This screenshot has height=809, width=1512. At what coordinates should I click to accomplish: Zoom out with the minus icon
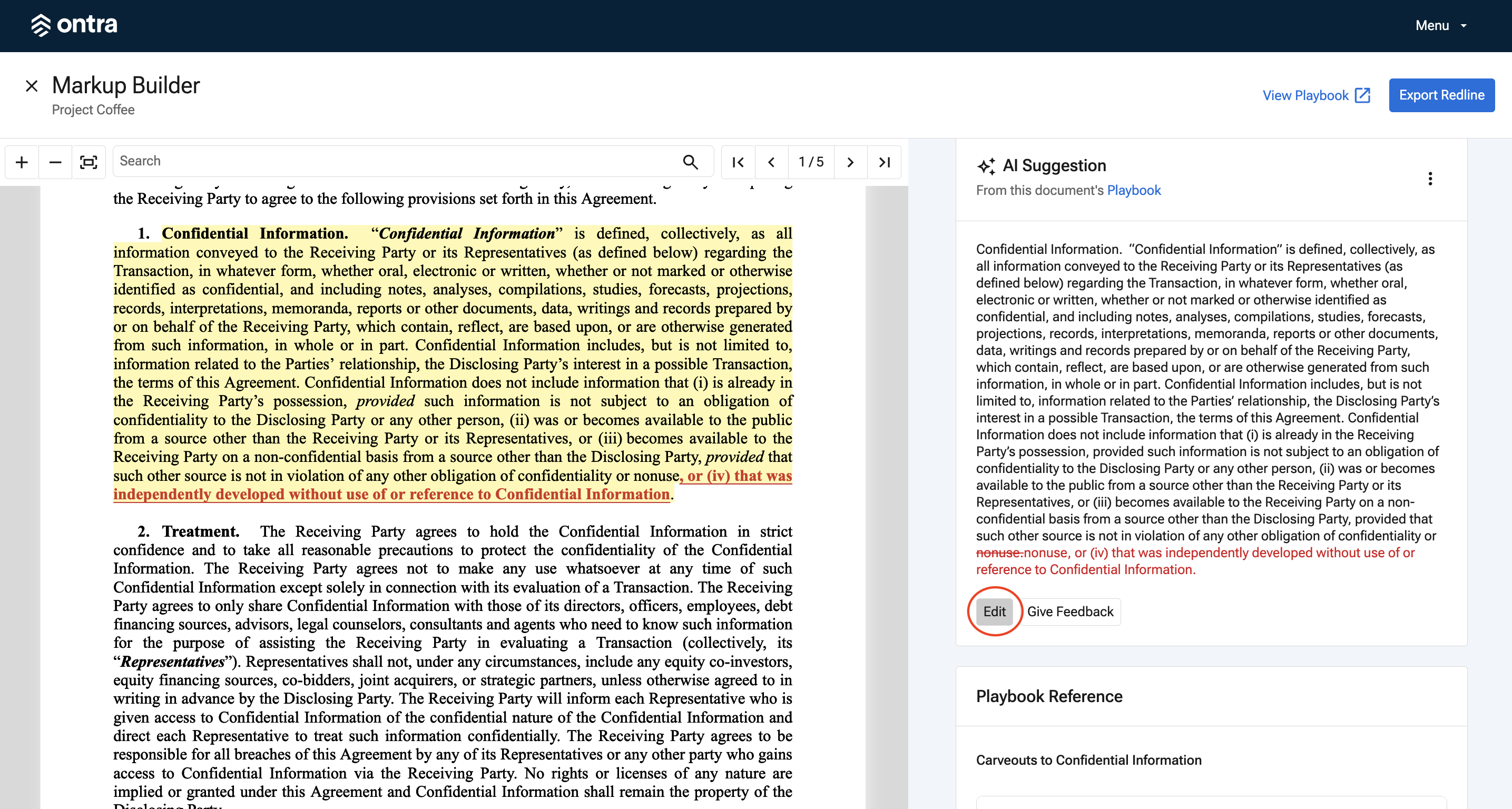pos(55,162)
